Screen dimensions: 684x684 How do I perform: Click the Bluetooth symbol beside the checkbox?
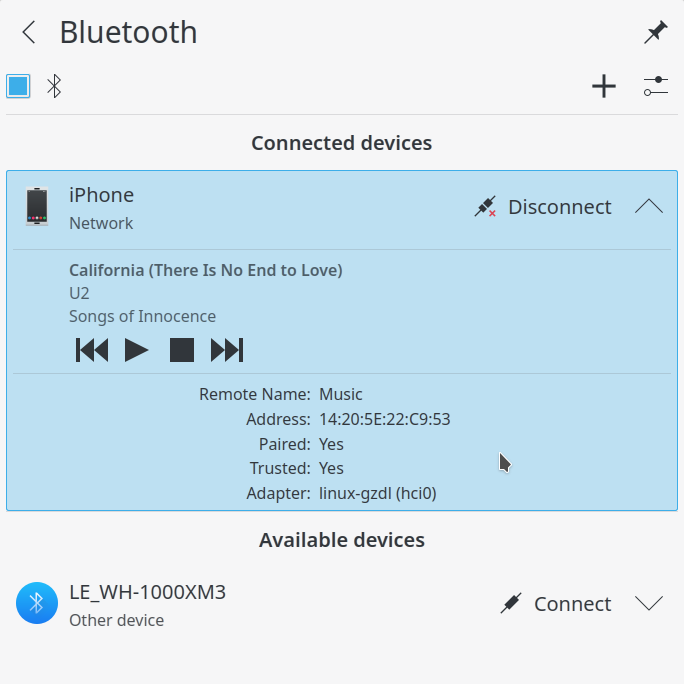(x=54, y=86)
